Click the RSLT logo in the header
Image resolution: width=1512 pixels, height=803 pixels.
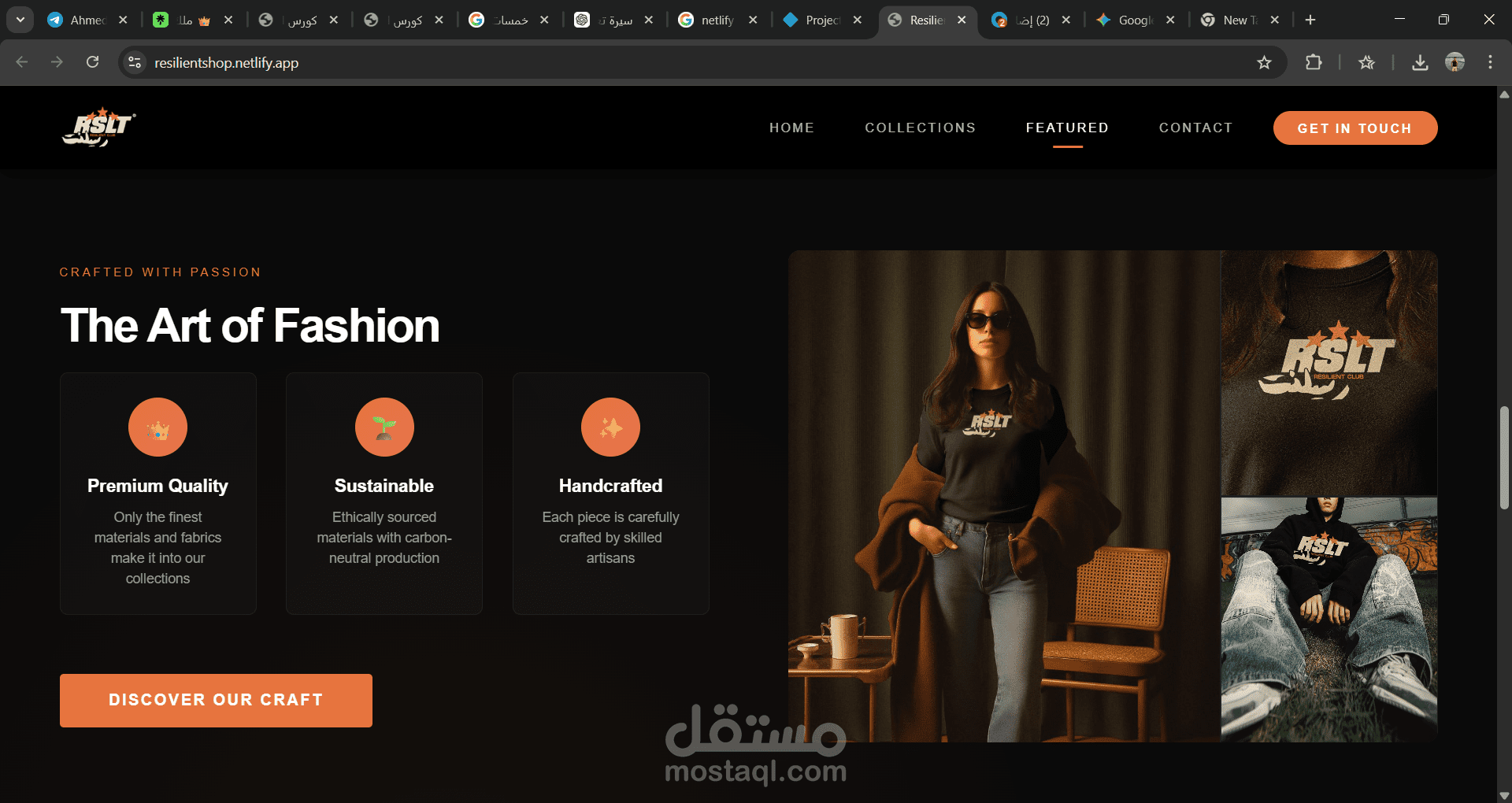coord(98,128)
